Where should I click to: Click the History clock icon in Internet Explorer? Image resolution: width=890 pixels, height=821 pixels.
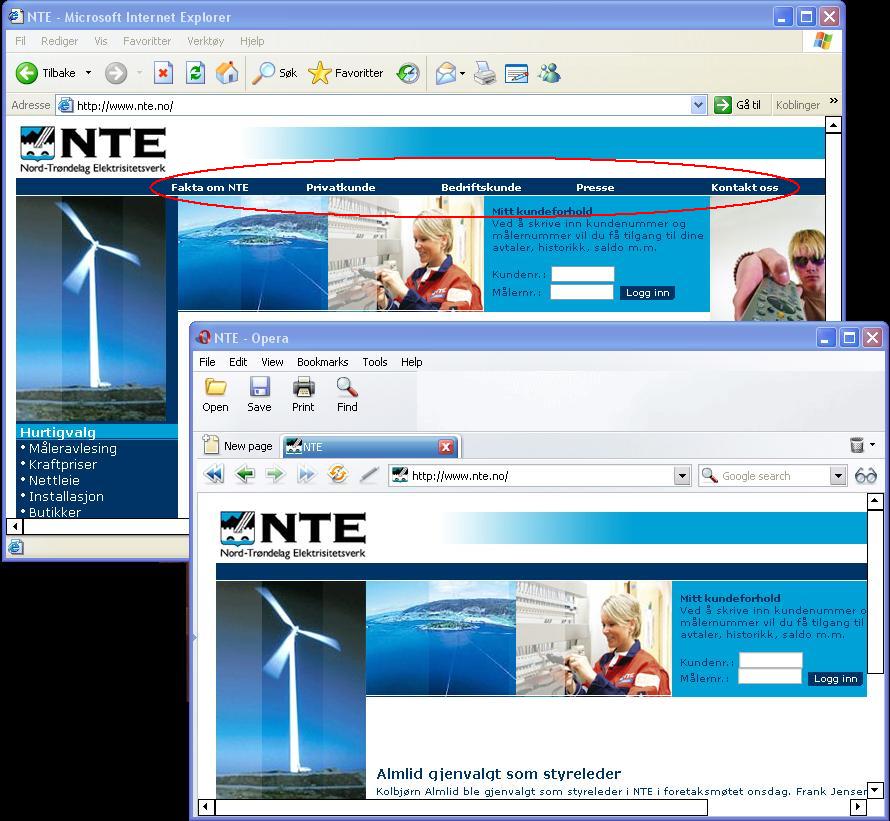408,73
